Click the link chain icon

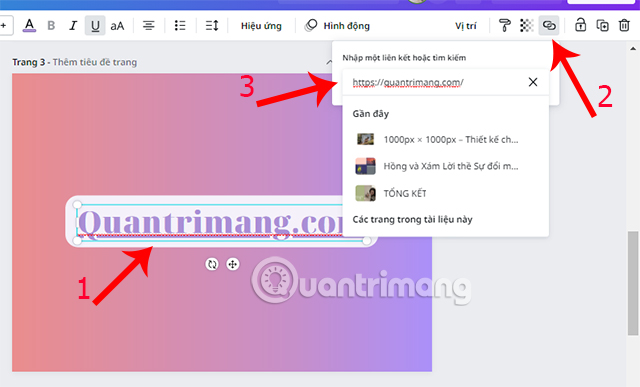tap(549, 26)
